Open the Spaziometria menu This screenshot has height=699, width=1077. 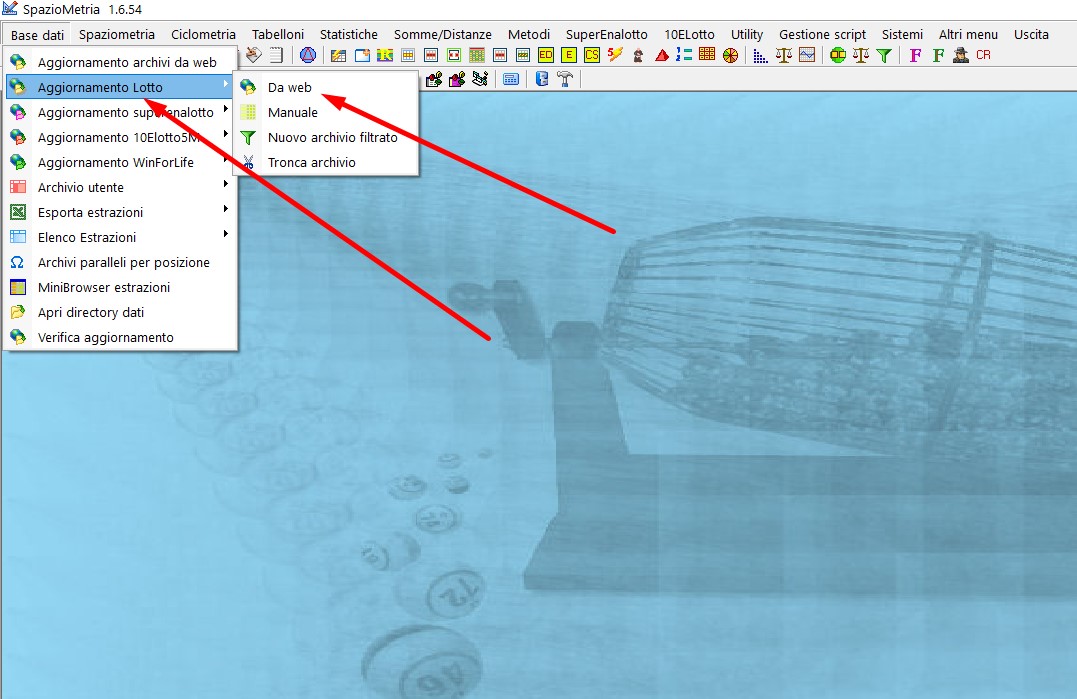tap(117, 34)
